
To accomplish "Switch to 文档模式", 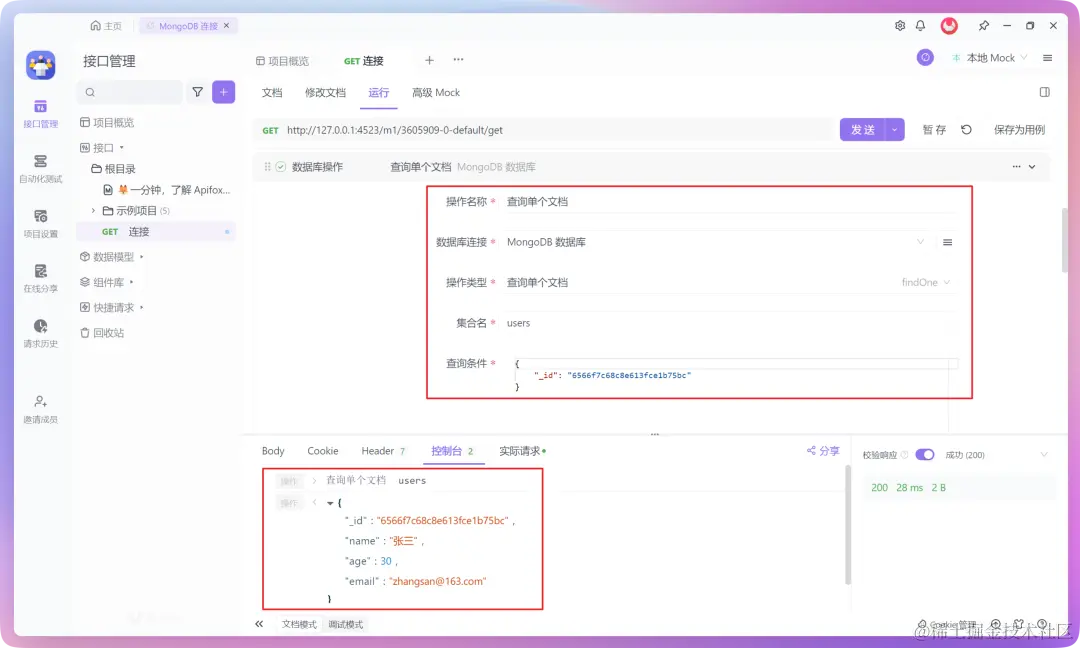I will pos(299,625).
